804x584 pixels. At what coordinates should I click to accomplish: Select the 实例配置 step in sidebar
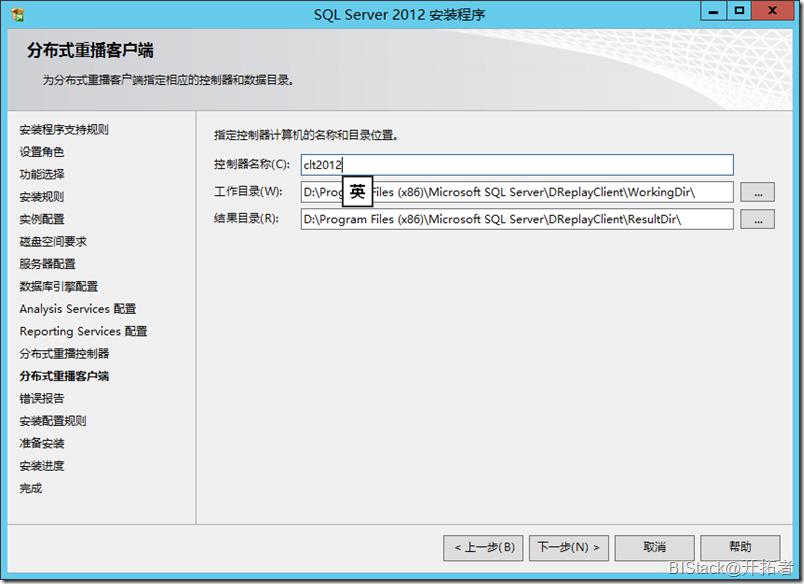click(x=42, y=219)
